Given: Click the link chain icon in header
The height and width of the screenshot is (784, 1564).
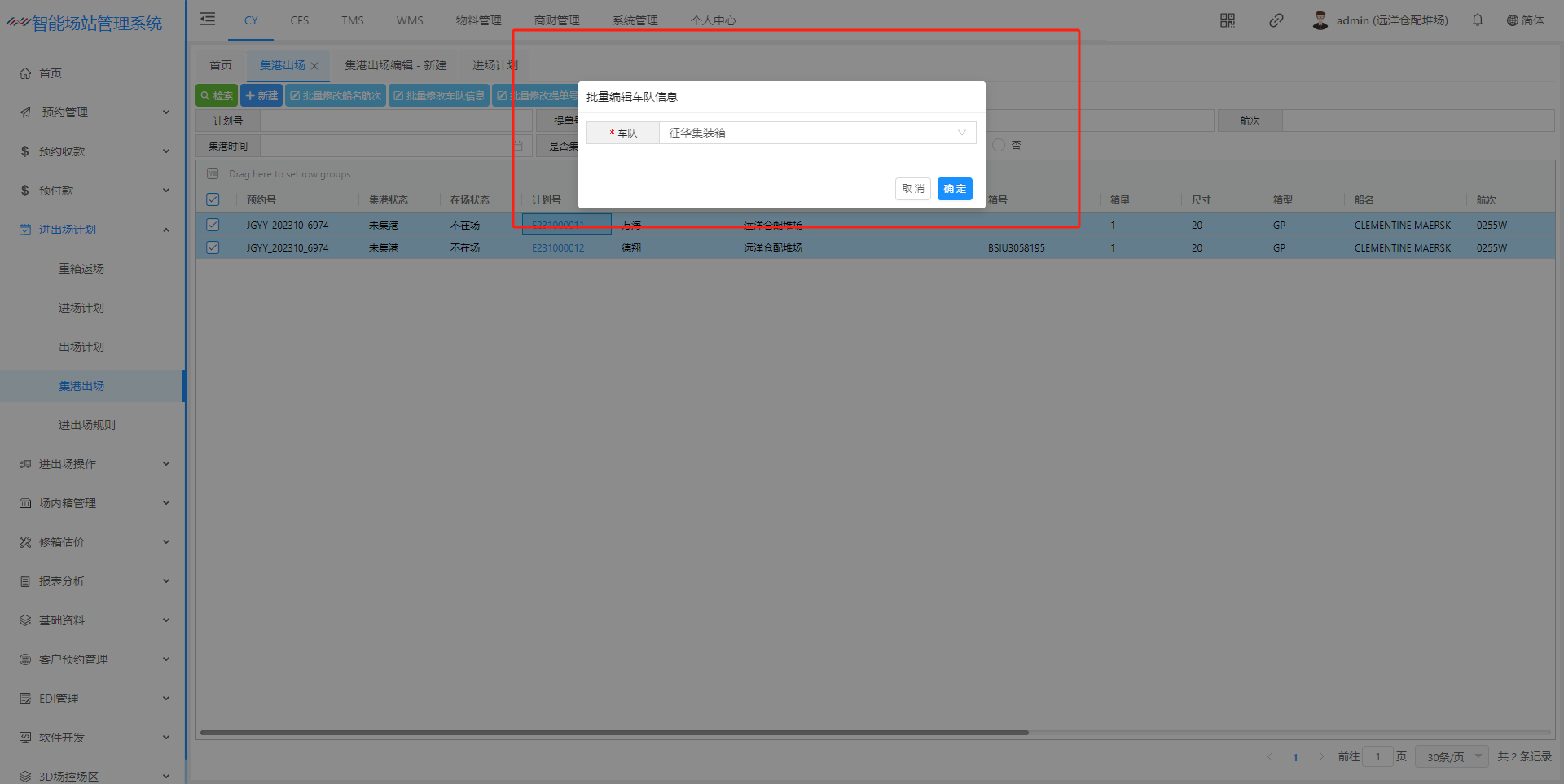Looking at the screenshot, I should (x=1276, y=20).
